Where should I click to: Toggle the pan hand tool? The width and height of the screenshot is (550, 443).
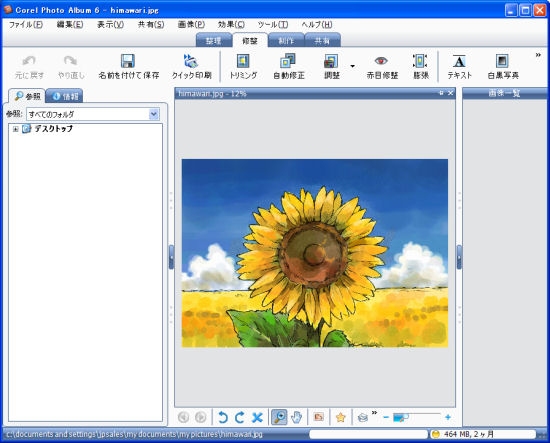[x=296, y=417]
